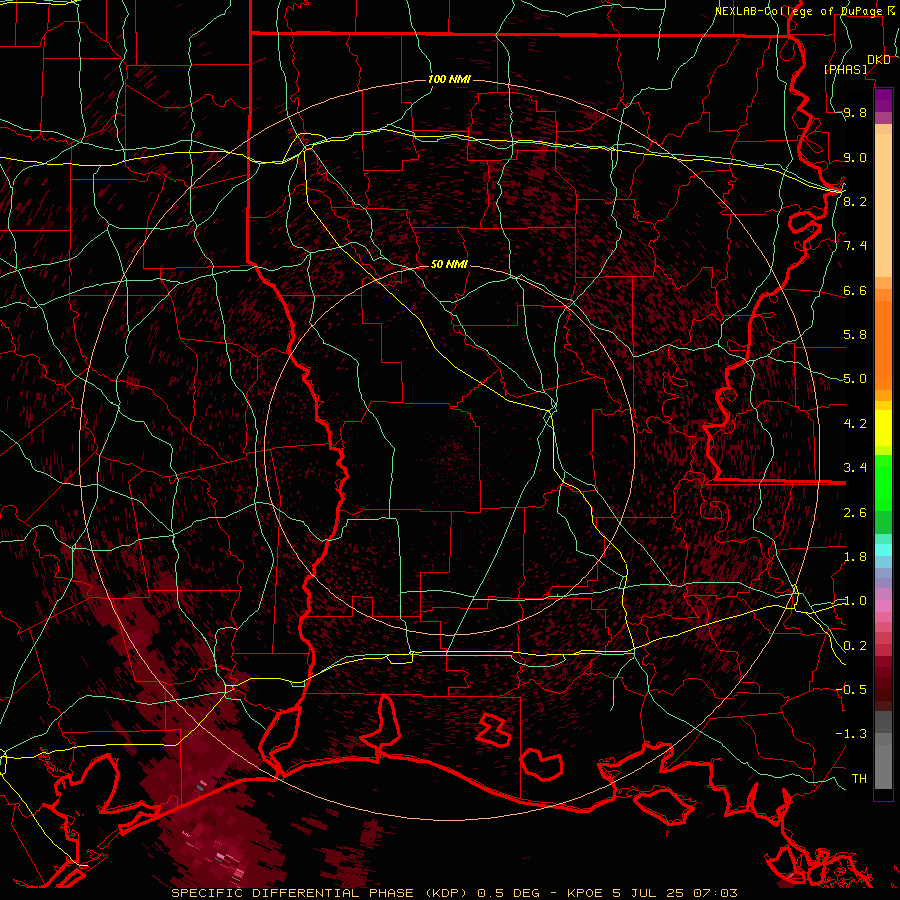
Task: Click the cyan segment of the color bar
Action: click(x=883, y=549)
